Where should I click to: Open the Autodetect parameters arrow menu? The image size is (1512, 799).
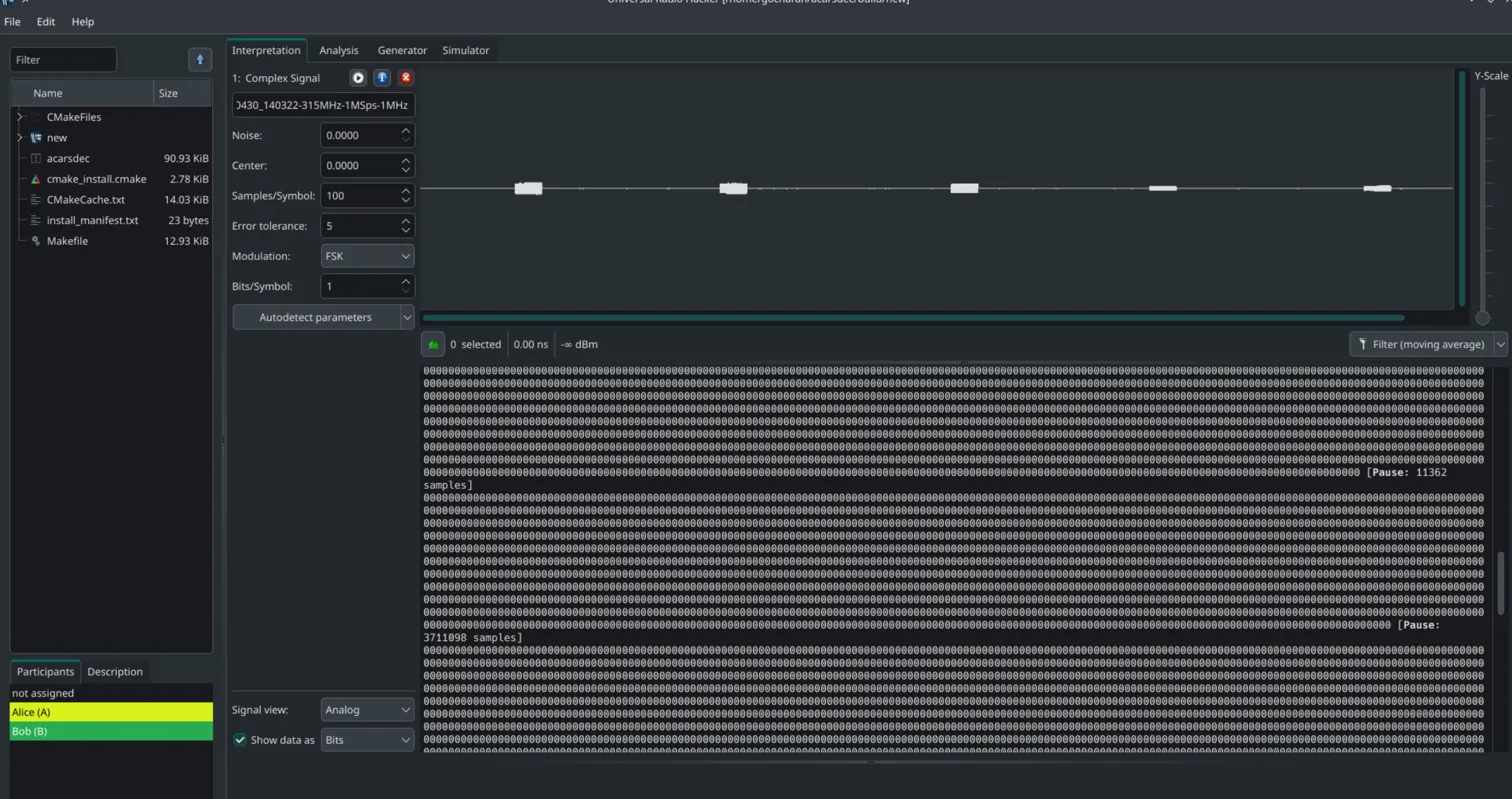pyautogui.click(x=407, y=317)
